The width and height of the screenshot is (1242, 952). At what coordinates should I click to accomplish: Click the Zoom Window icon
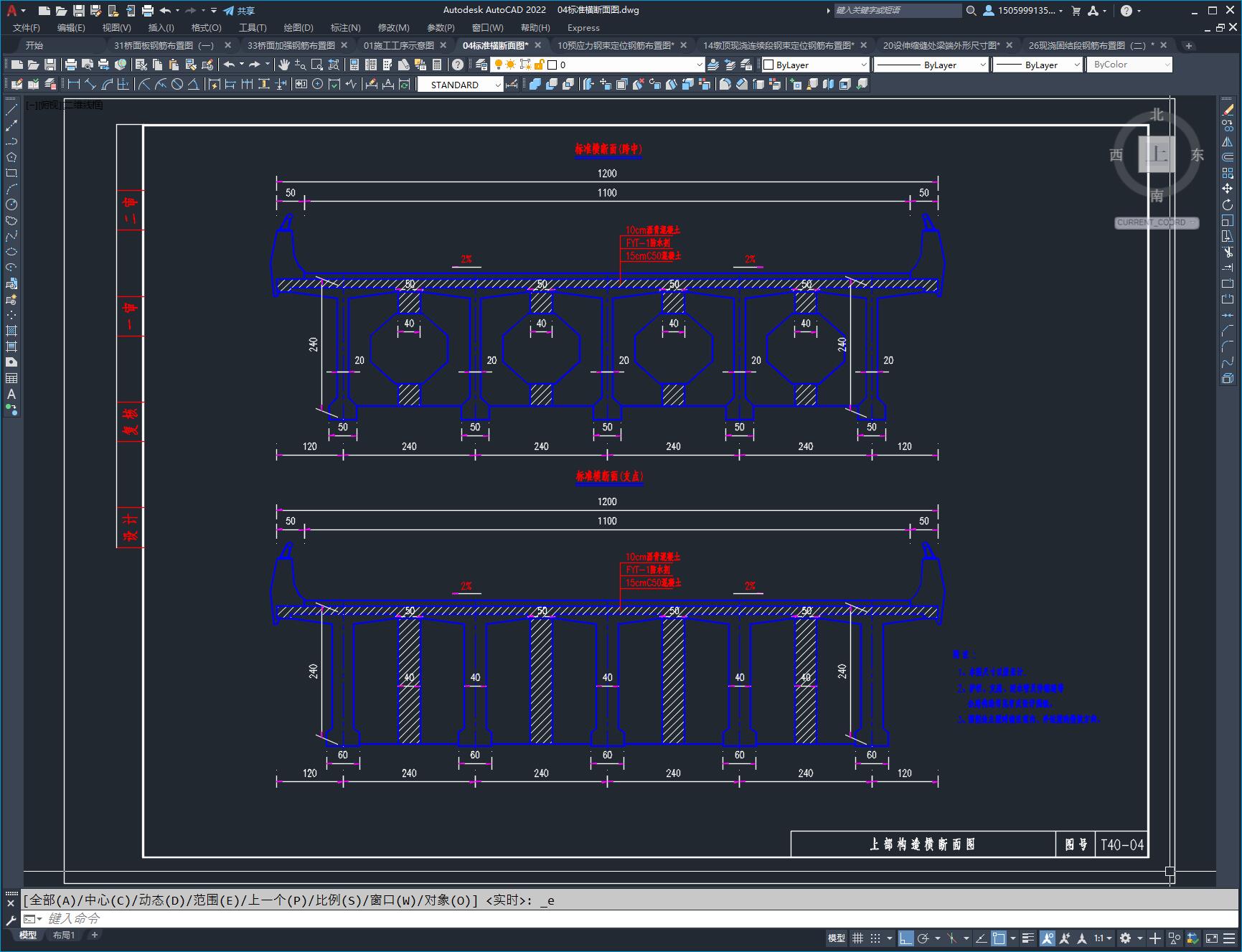pos(316,65)
